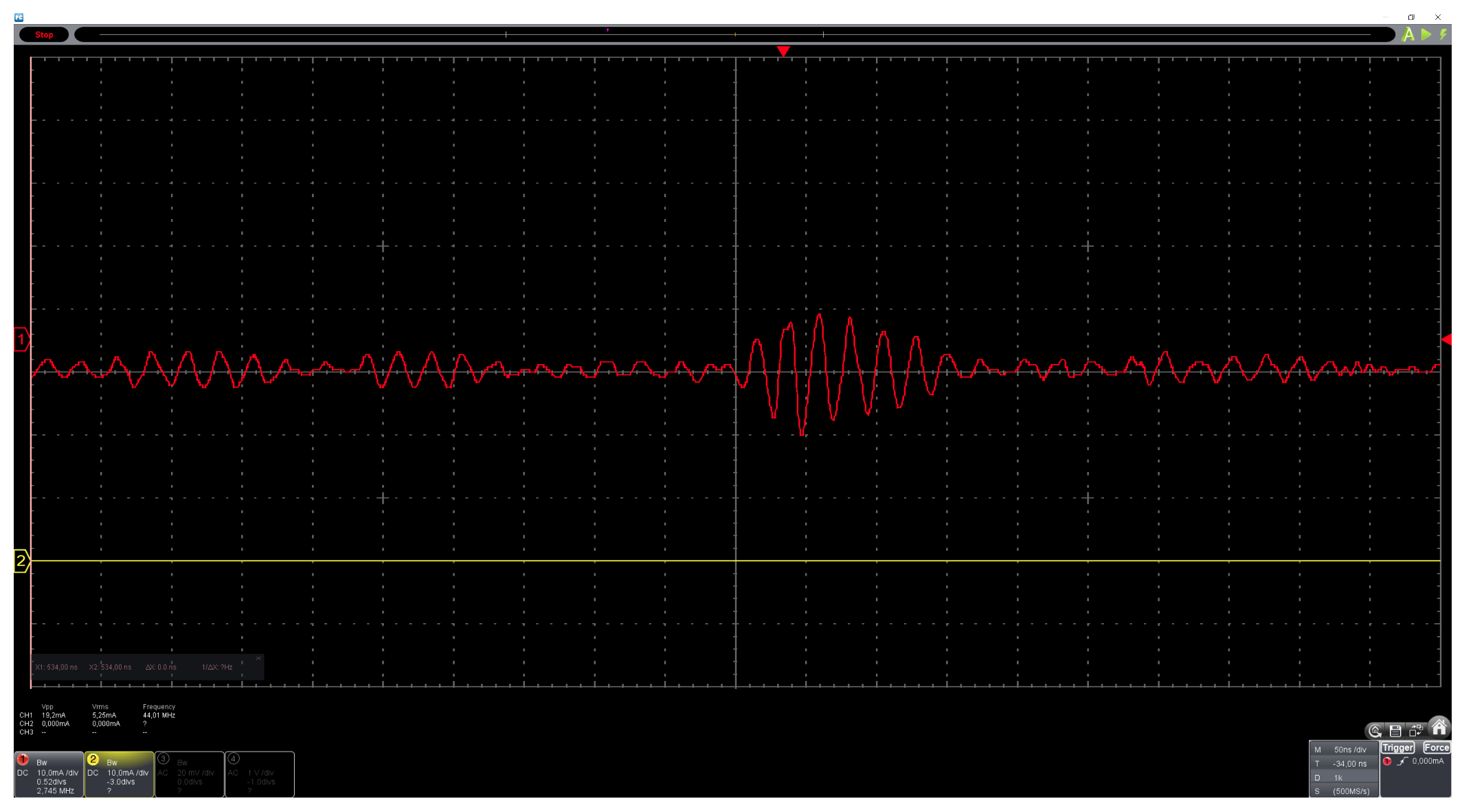This screenshot has height=812, width=1462.
Task: Click the Frequency column header
Action: pos(159,706)
